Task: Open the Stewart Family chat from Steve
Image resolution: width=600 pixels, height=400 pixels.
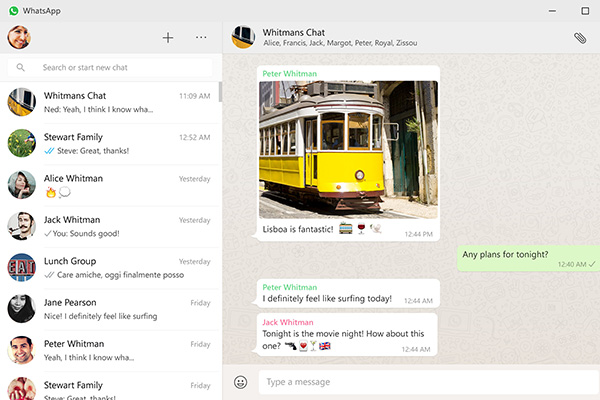Action: pyautogui.click(x=110, y=143)
